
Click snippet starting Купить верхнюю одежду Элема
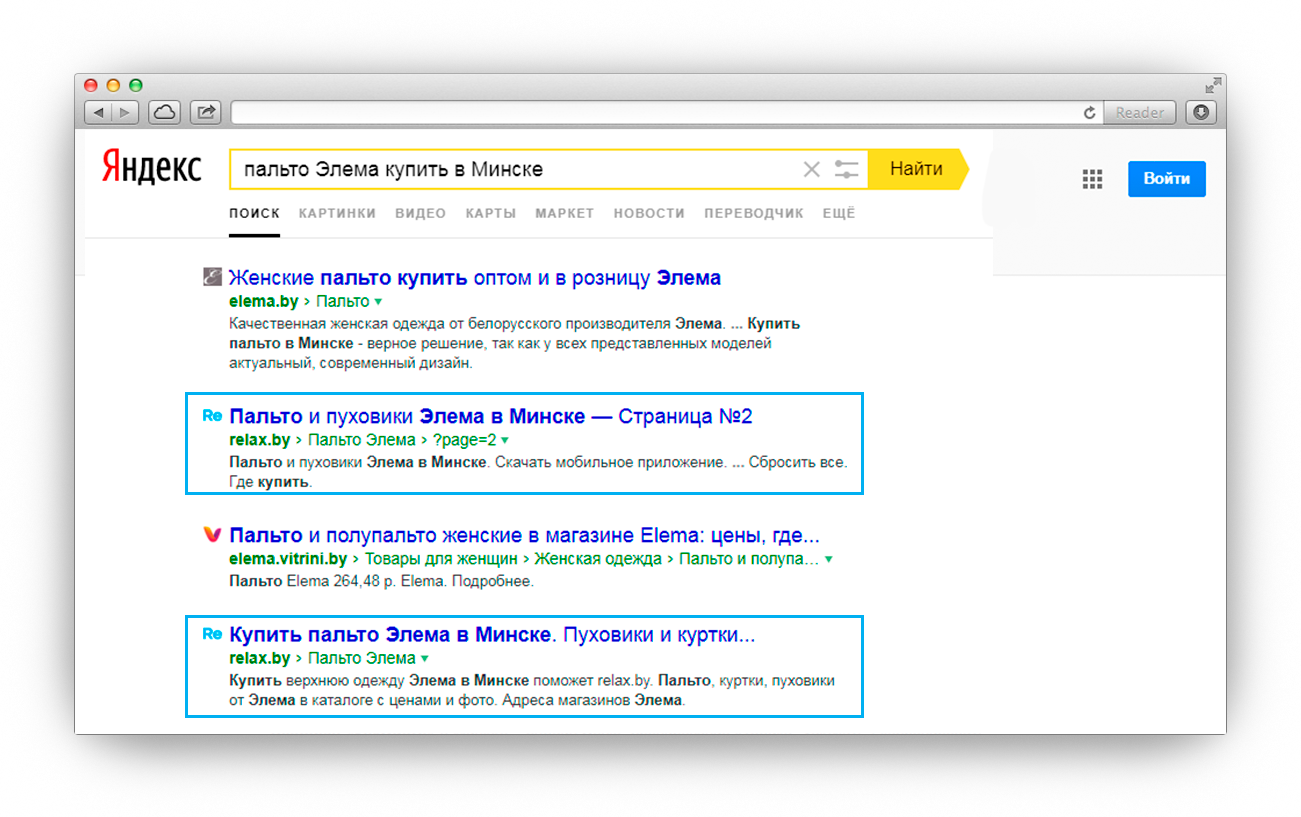coord(532,690)
